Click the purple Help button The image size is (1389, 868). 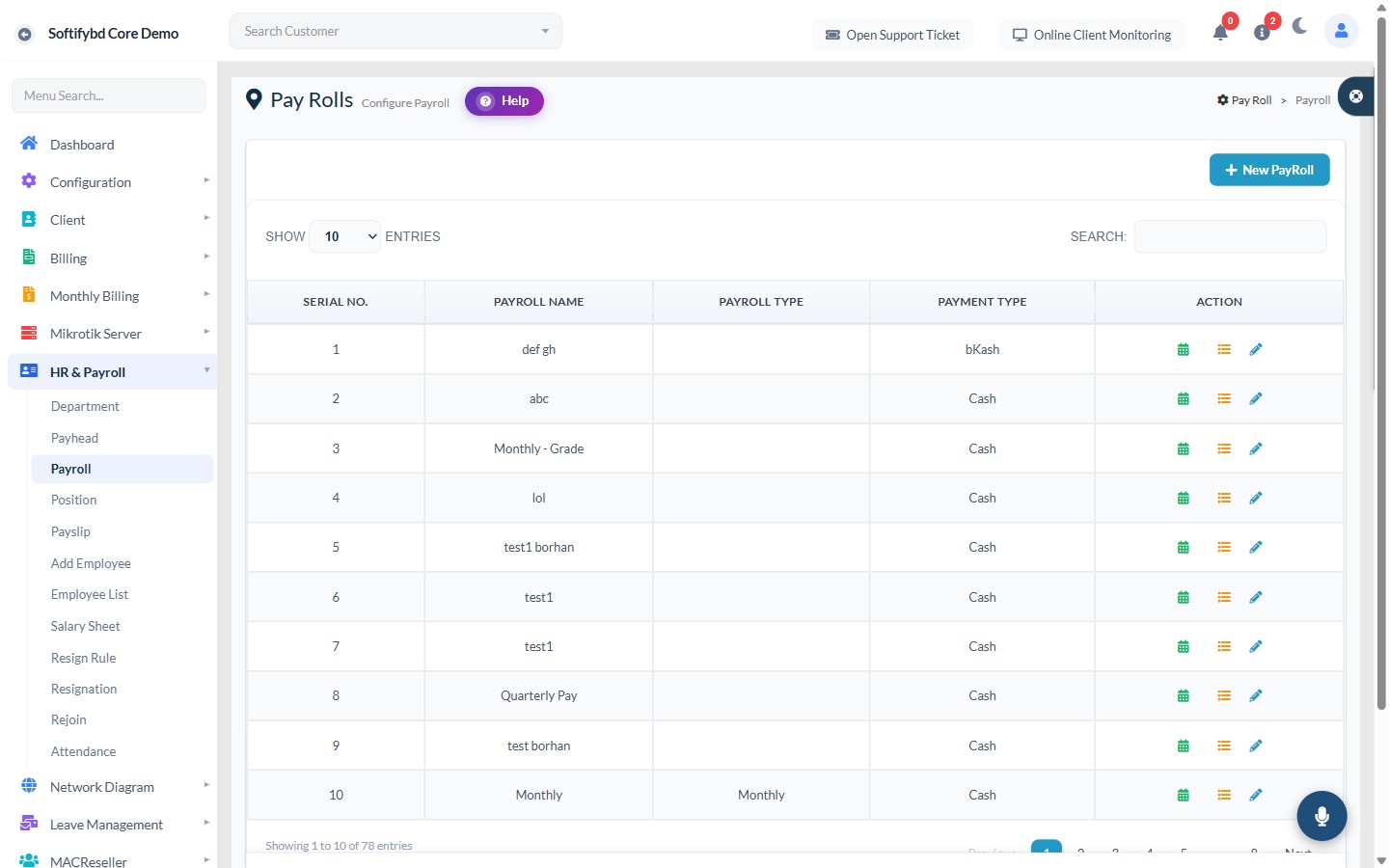click(504, 101)
